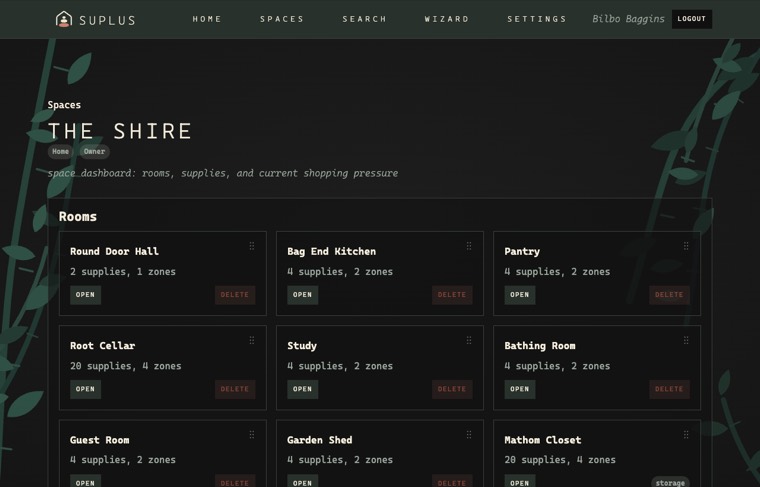760x487 pixels.
Task: Click the Bathing Room card title
Action: pos(539,346)
